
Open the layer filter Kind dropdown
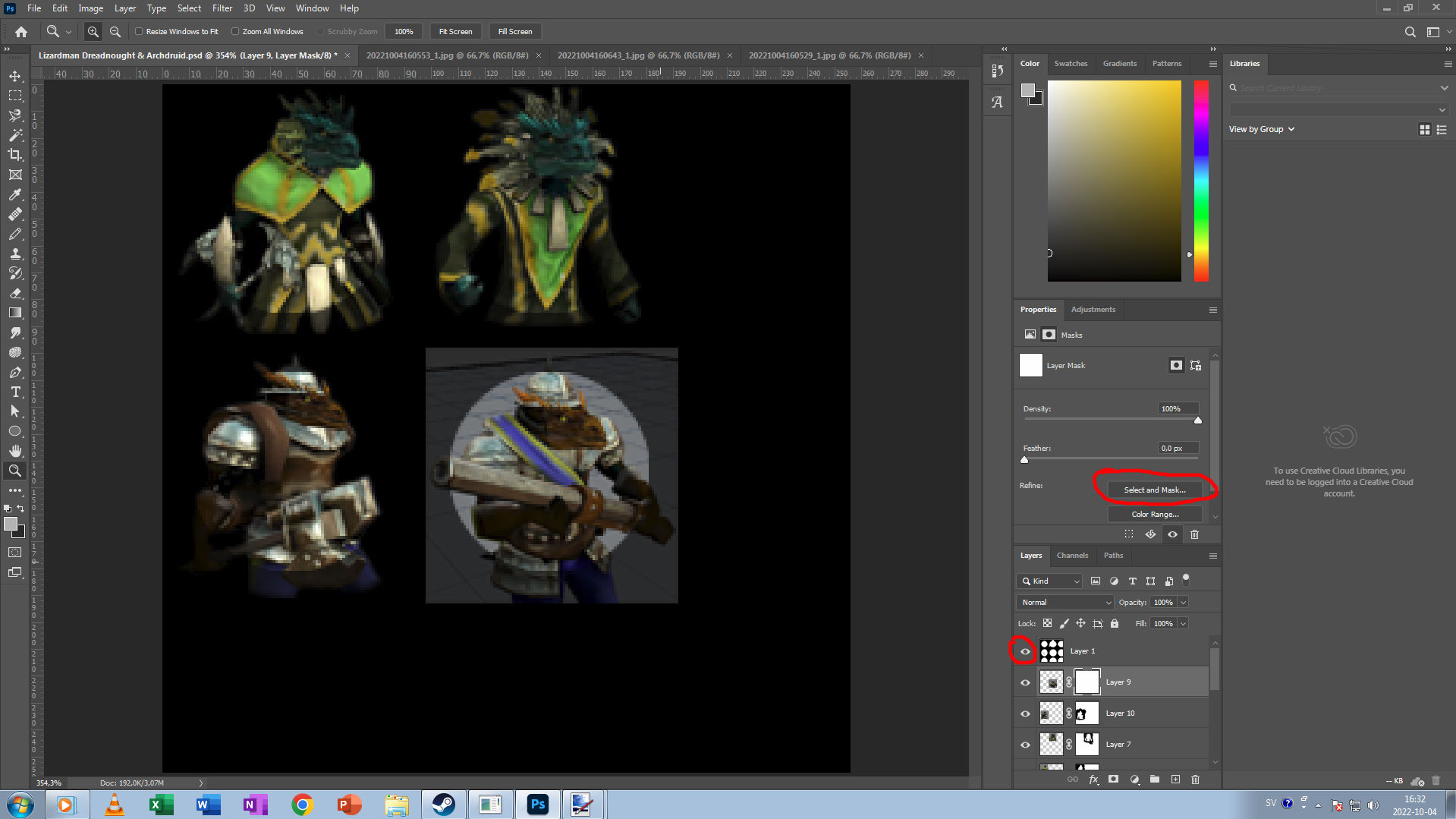coord(1049,581)
